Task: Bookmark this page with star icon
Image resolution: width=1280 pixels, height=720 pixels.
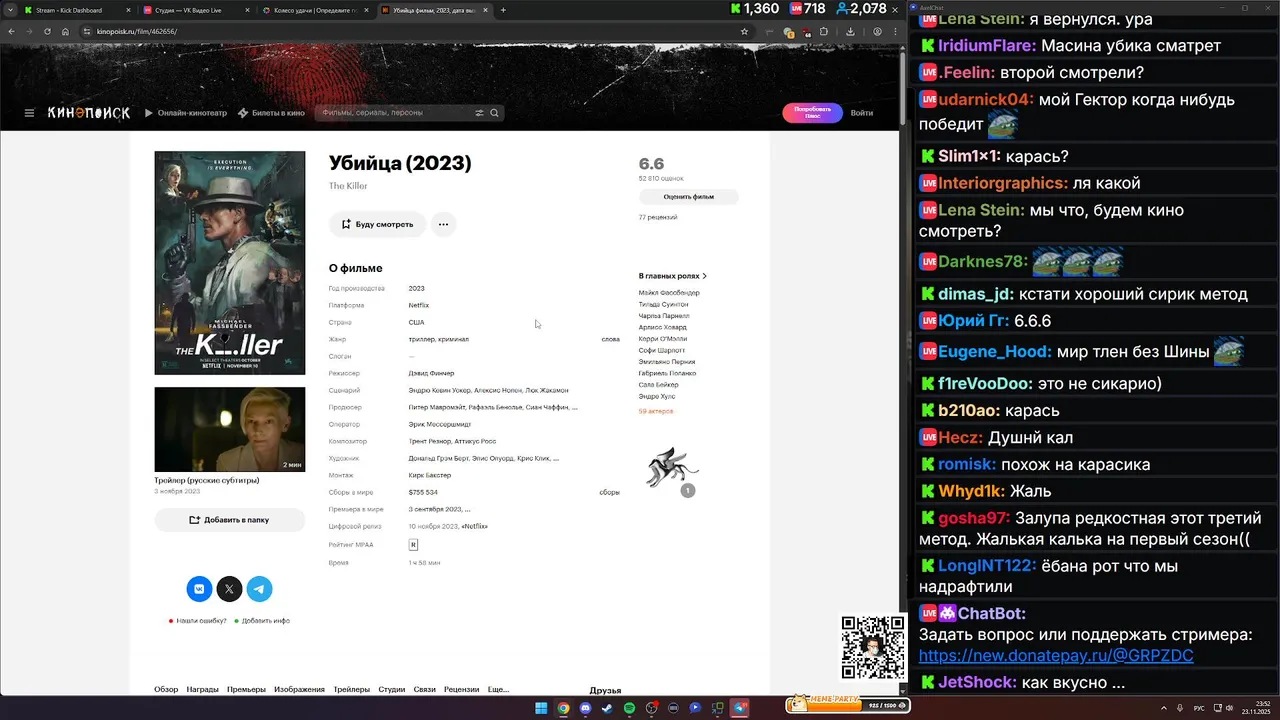Action: point(744,31)
